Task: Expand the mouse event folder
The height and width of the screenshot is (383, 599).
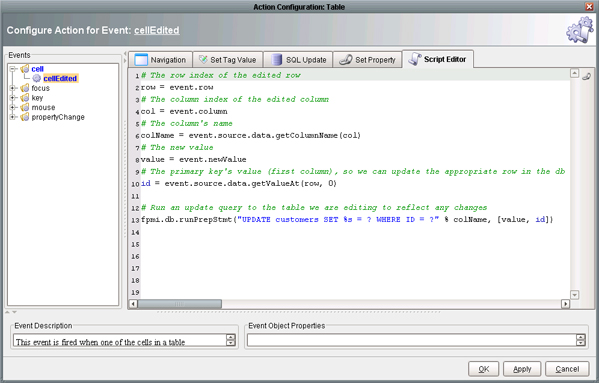Action: tap(13, 107)
